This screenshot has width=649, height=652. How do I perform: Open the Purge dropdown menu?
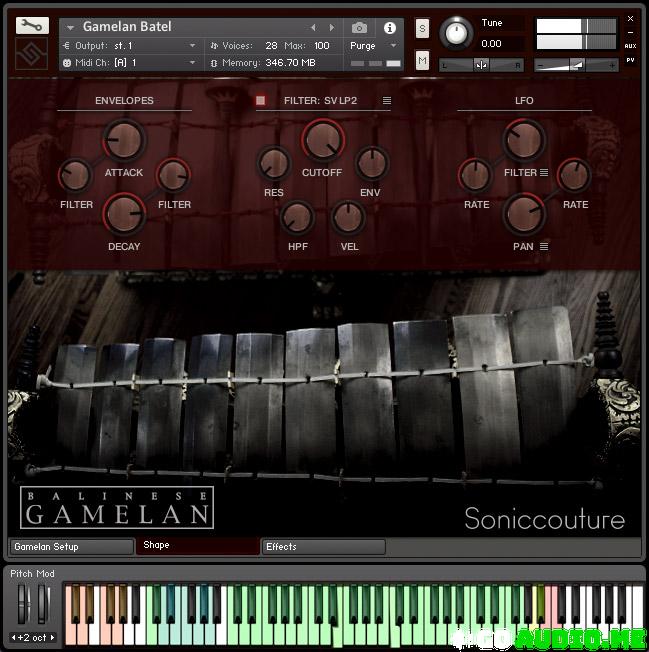[x=393, y=45]
